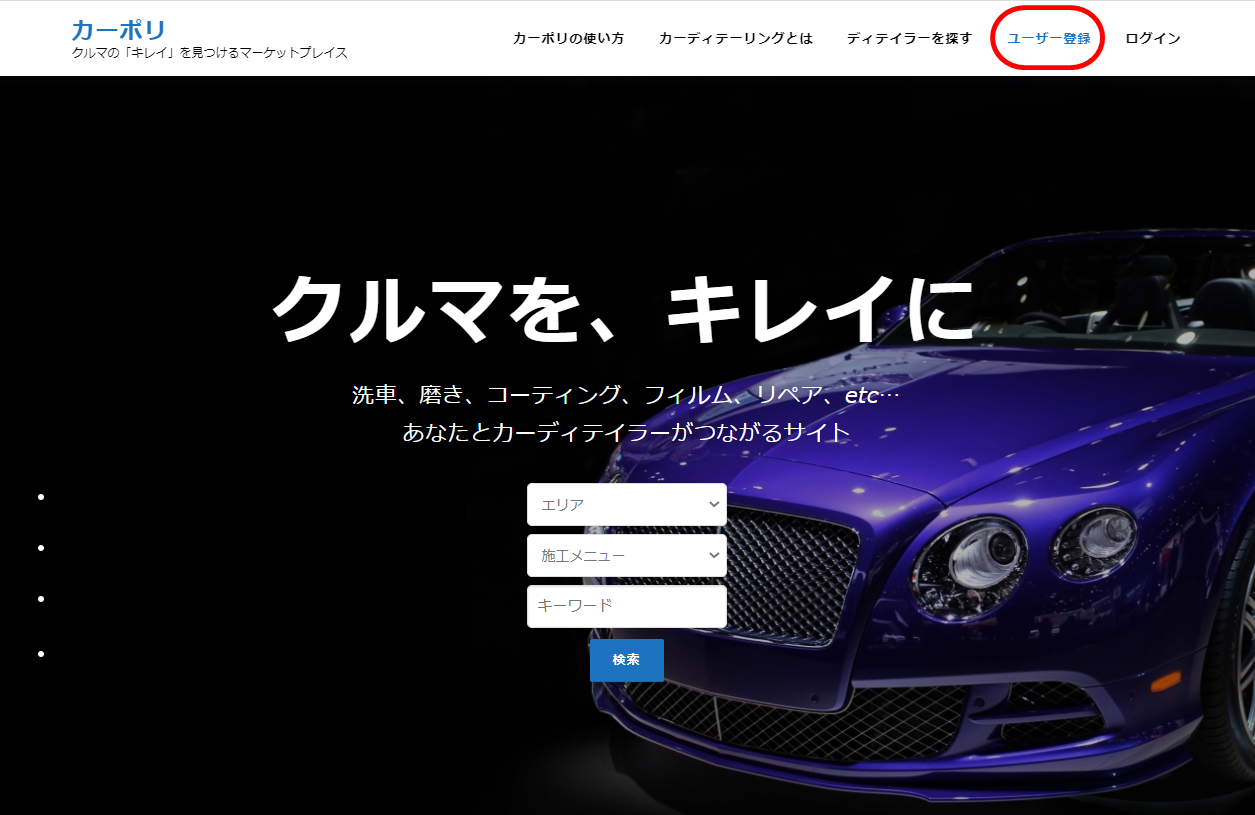
Task: Click the line あなたとカーディテイラーがつながるサイト
Action: tap(627, 430)
